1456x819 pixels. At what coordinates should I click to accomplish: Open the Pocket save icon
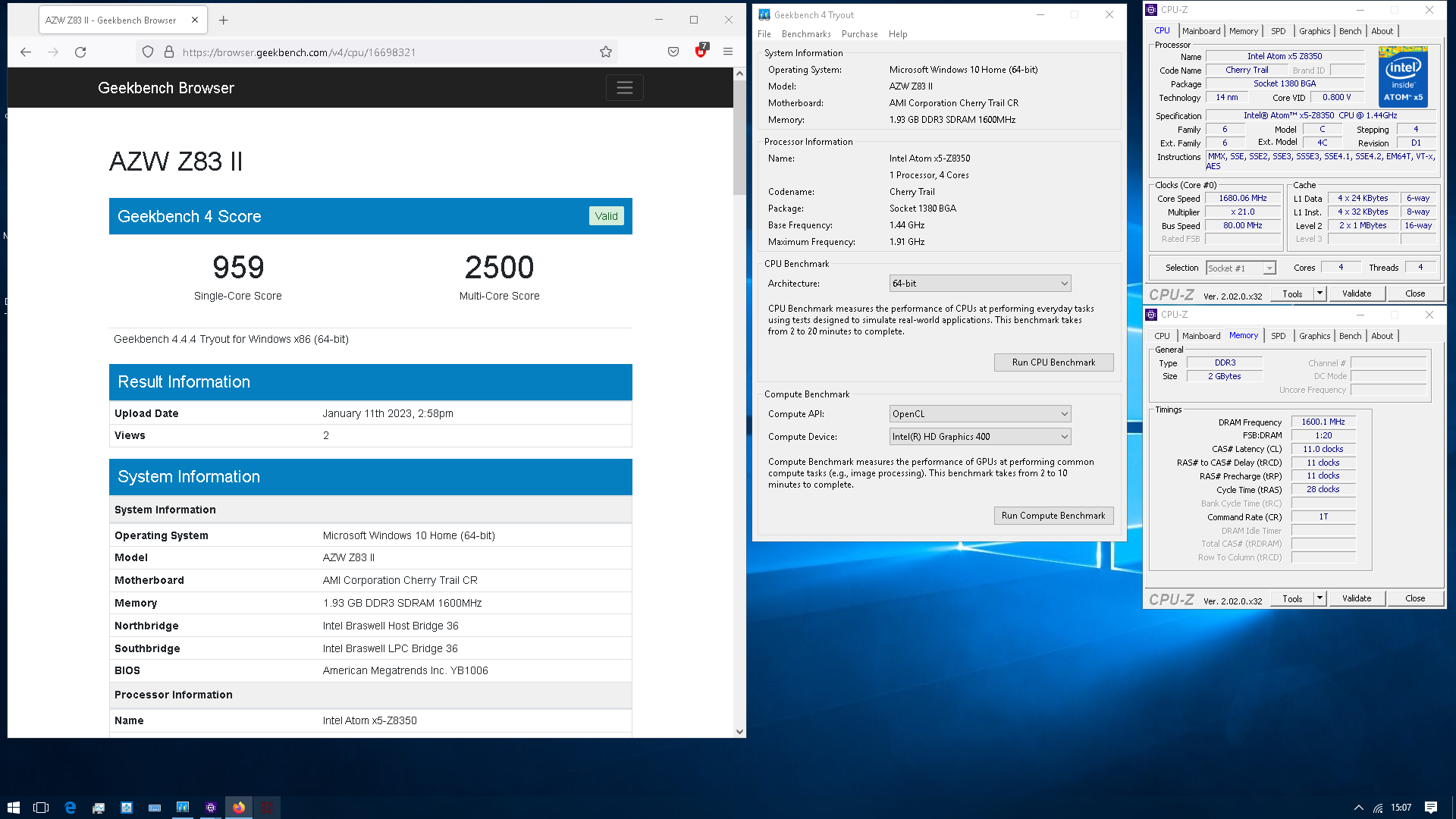(x=673, y=52)
